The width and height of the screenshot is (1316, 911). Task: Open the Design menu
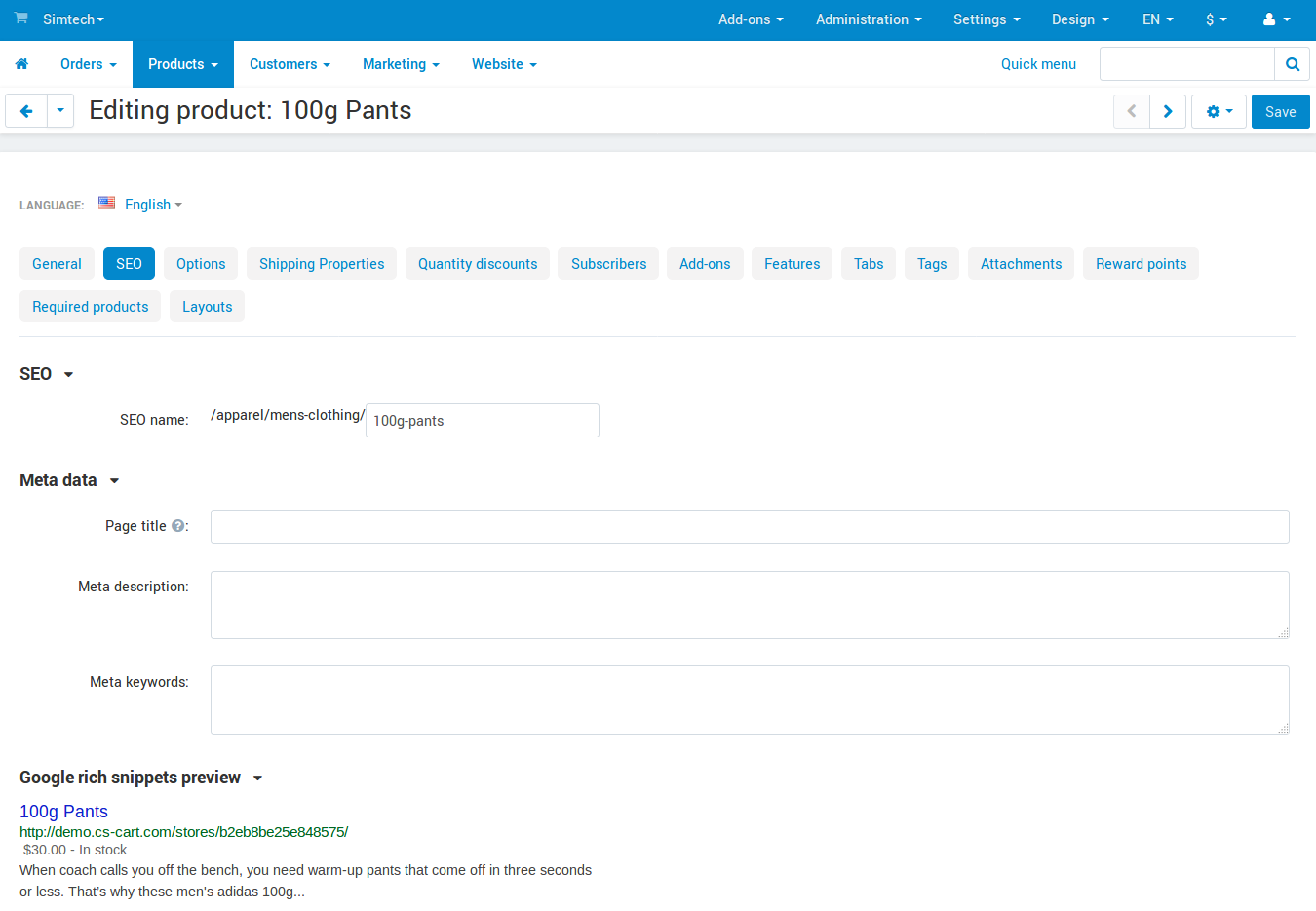tap(1080, 19)
